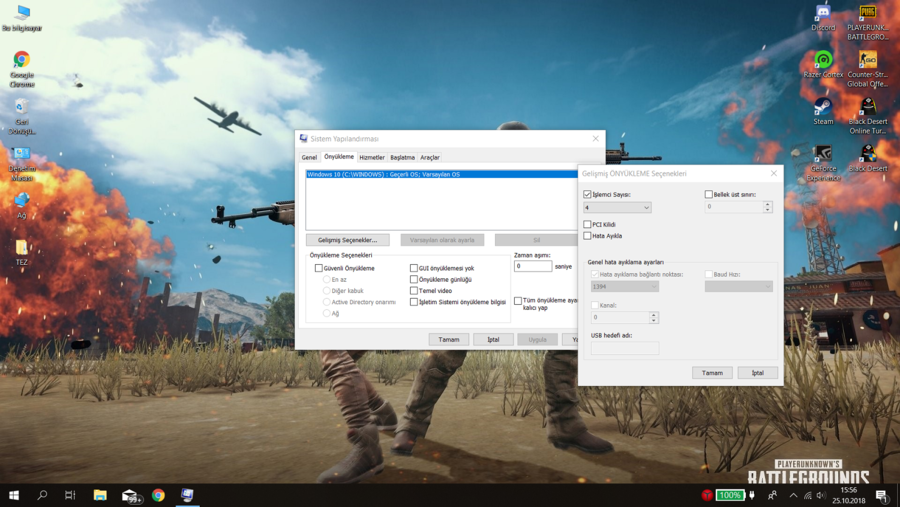Click the Zaman aşımı input field
This screenshot has width=900, height=507.
click(x=533, y=266)
